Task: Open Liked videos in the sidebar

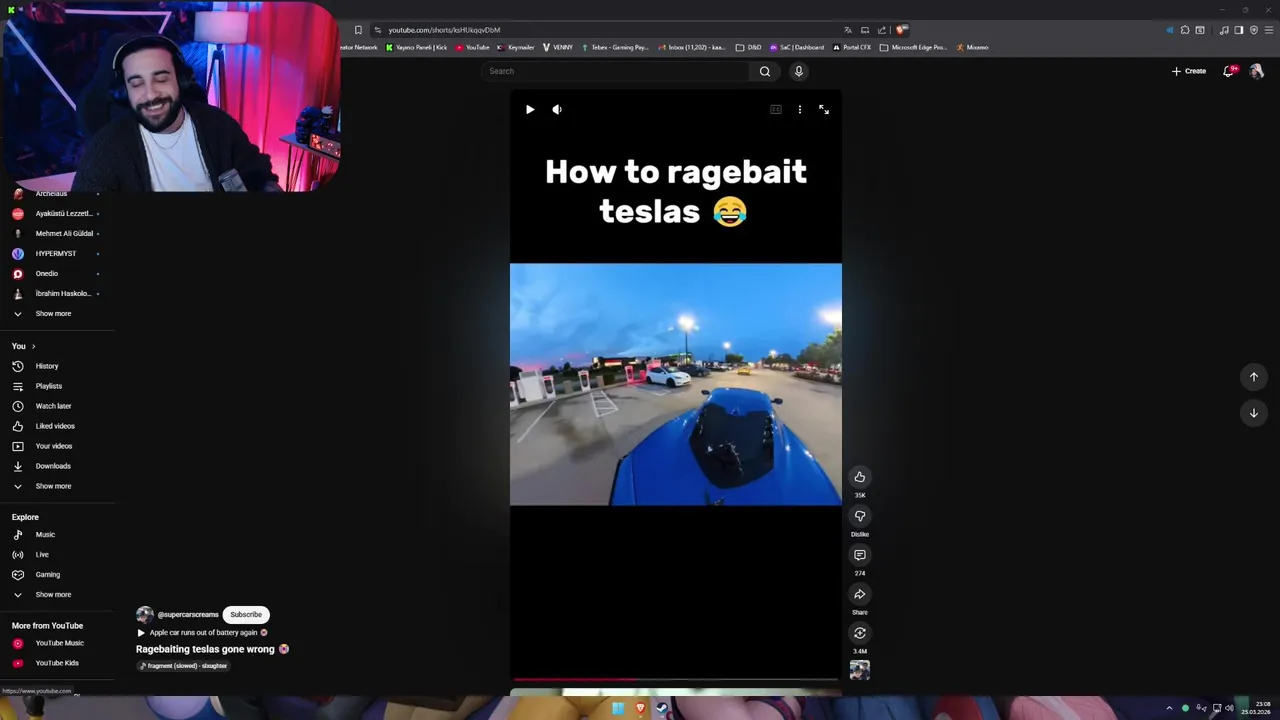Action: pyautogui.click(x=57, y=426)
